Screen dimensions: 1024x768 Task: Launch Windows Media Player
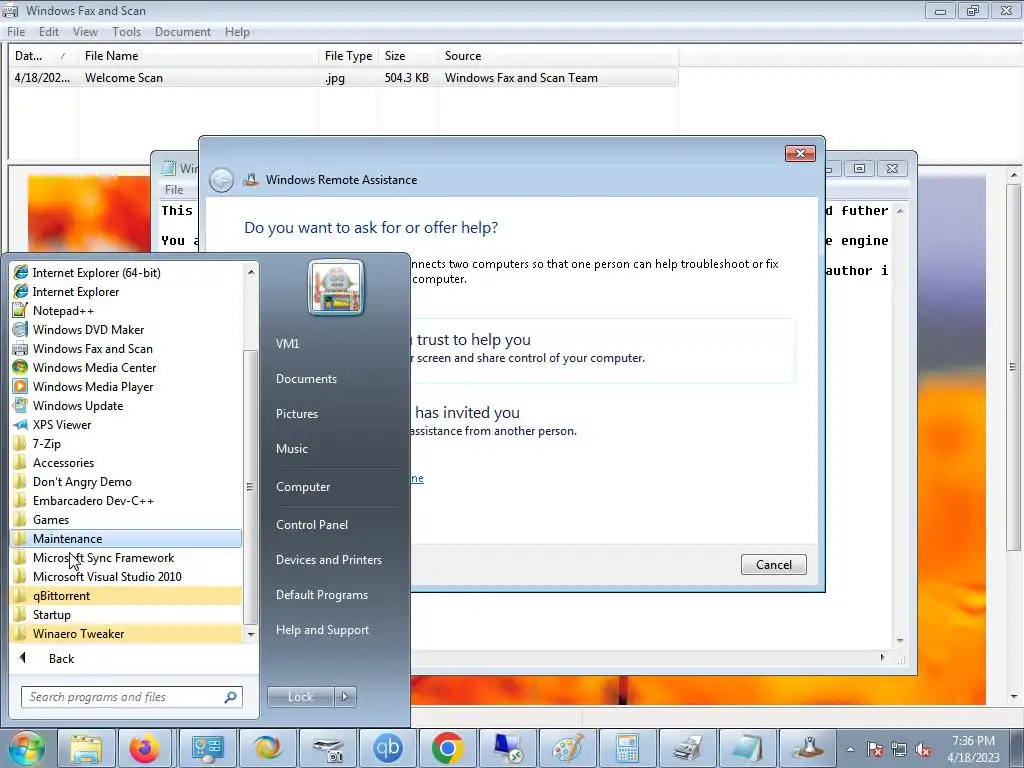point(126,387)
